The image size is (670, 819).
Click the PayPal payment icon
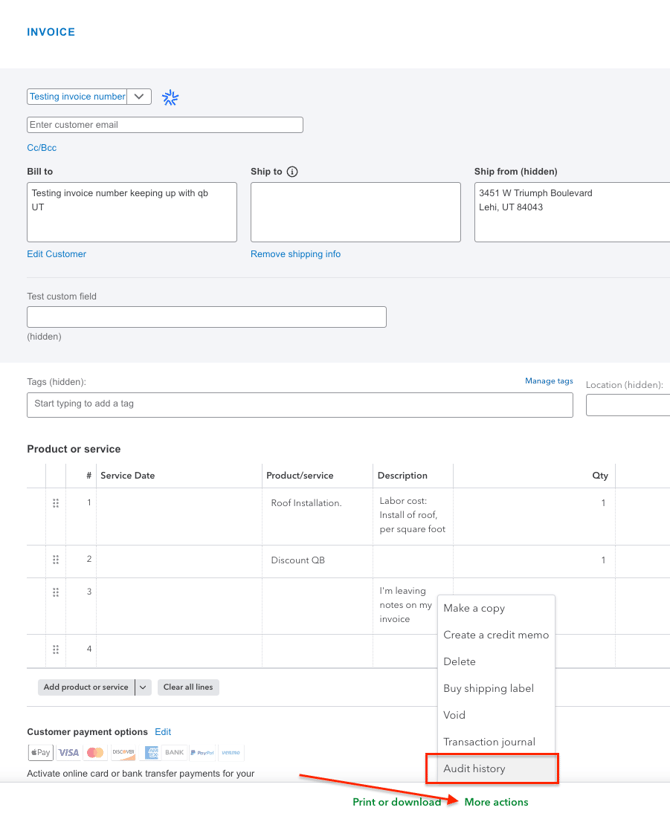click(x=203, y=752)
